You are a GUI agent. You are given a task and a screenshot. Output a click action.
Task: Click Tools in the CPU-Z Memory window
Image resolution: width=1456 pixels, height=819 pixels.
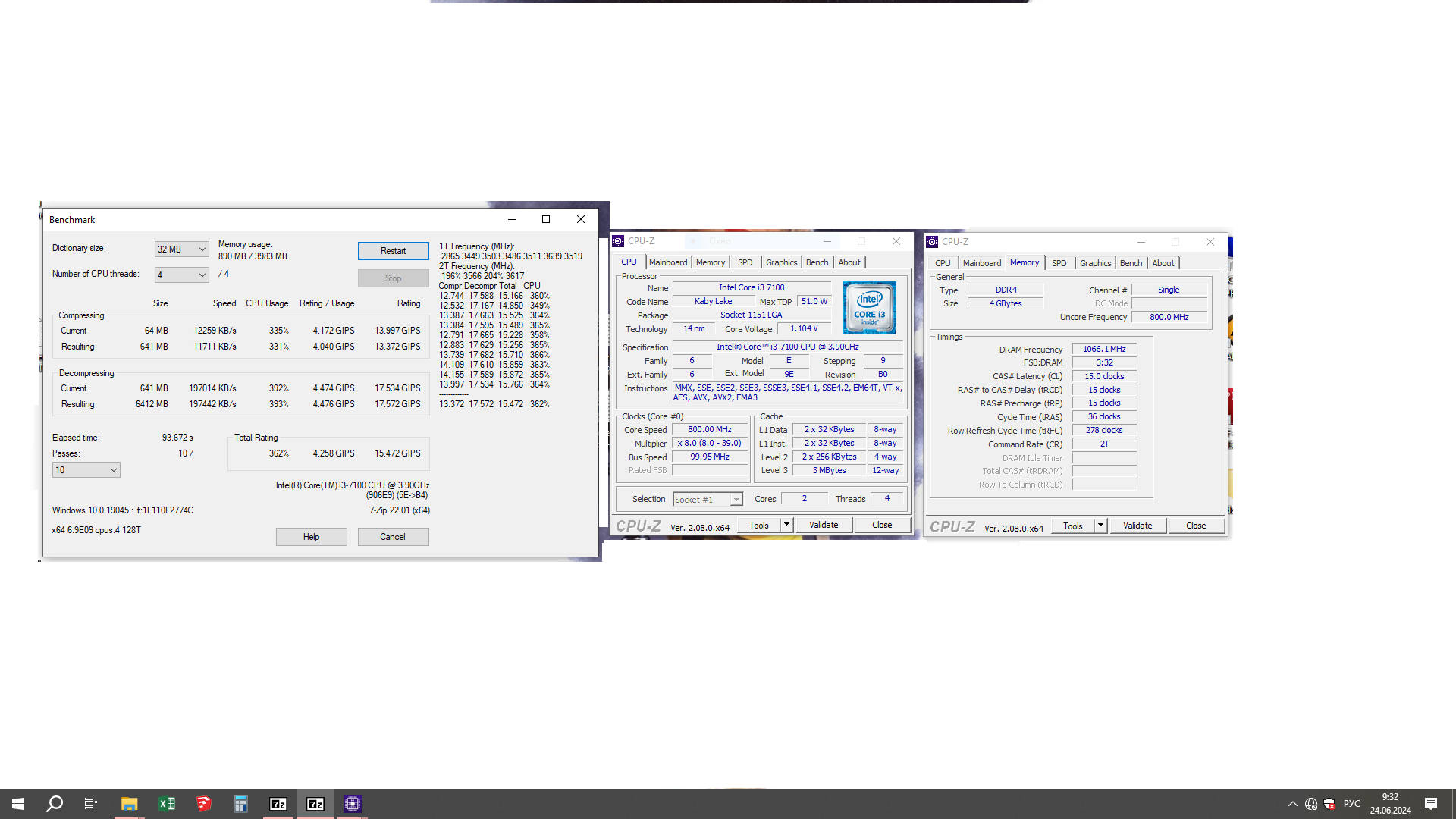tap(1073, 526)
